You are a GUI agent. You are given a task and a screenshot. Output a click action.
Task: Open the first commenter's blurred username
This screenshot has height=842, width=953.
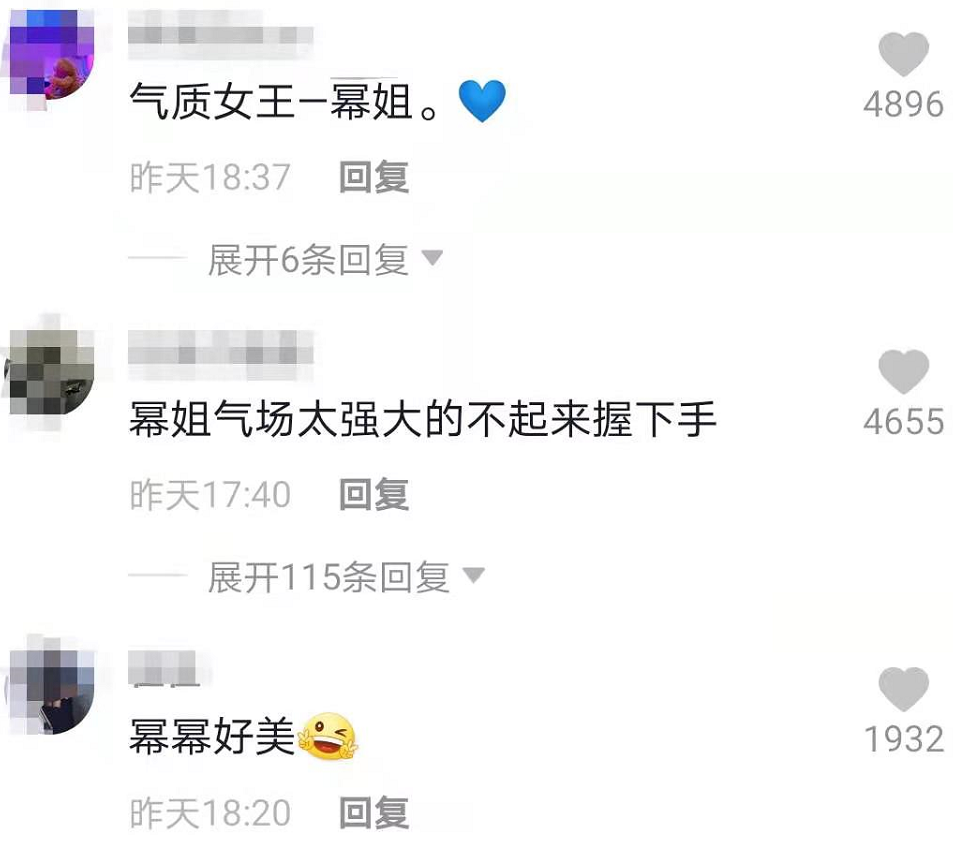click(220, 35)
